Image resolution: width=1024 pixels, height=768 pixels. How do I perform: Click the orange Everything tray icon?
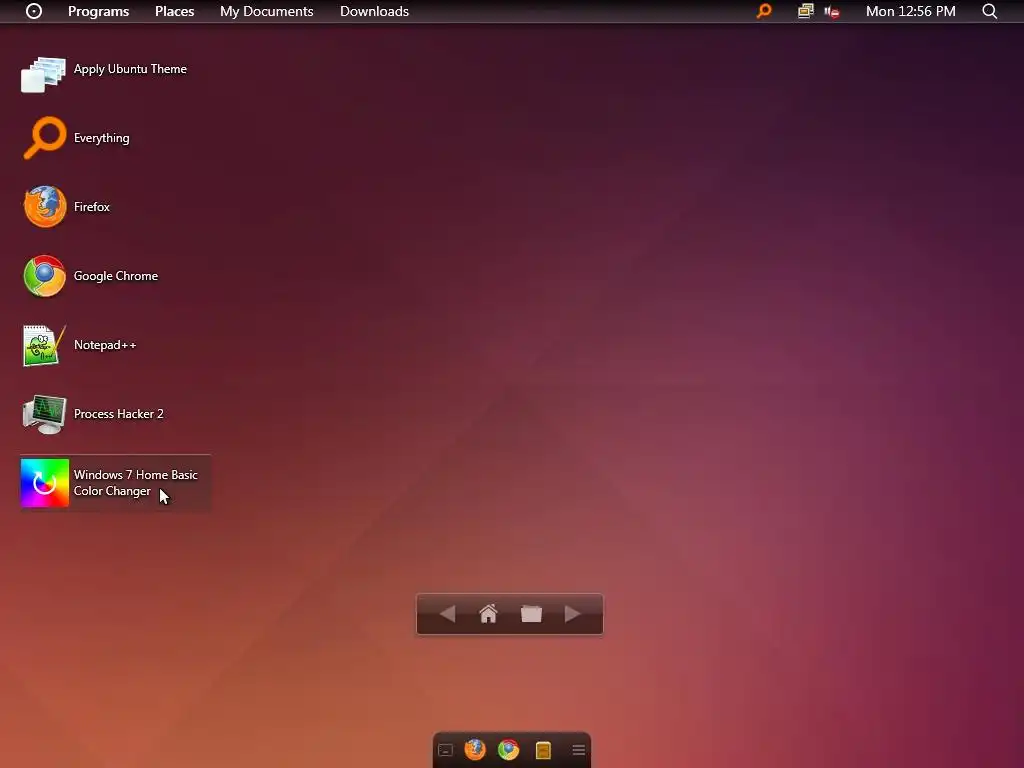tap(763, 11)
